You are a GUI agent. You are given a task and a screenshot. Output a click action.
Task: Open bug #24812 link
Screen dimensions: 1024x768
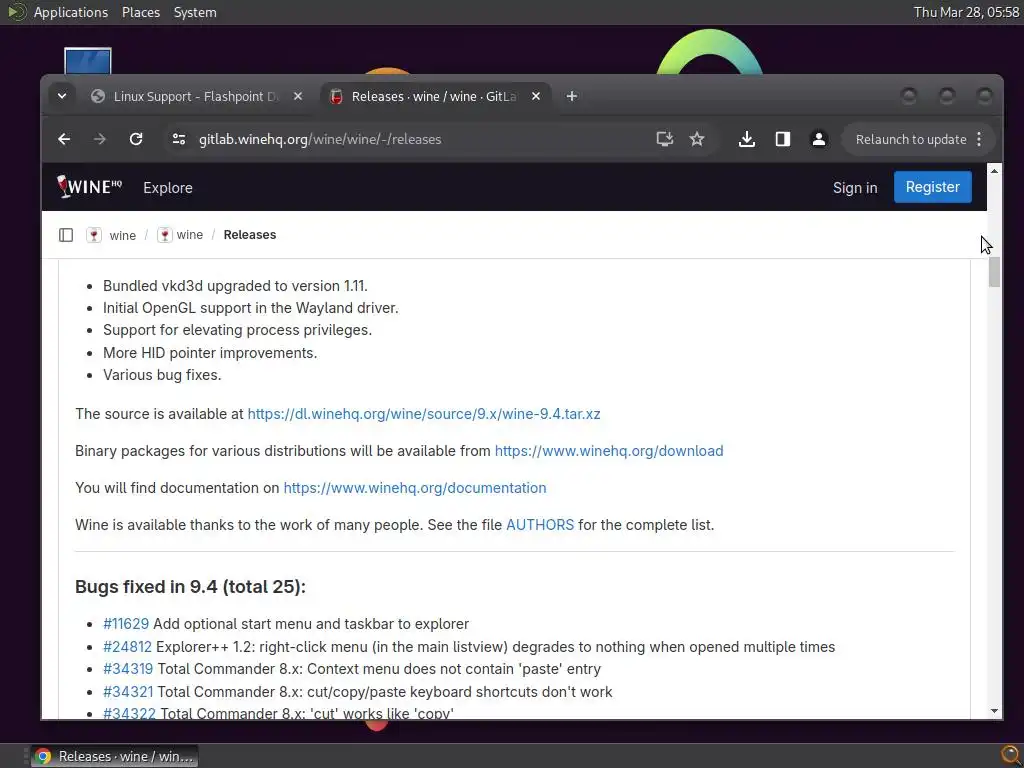127,647
